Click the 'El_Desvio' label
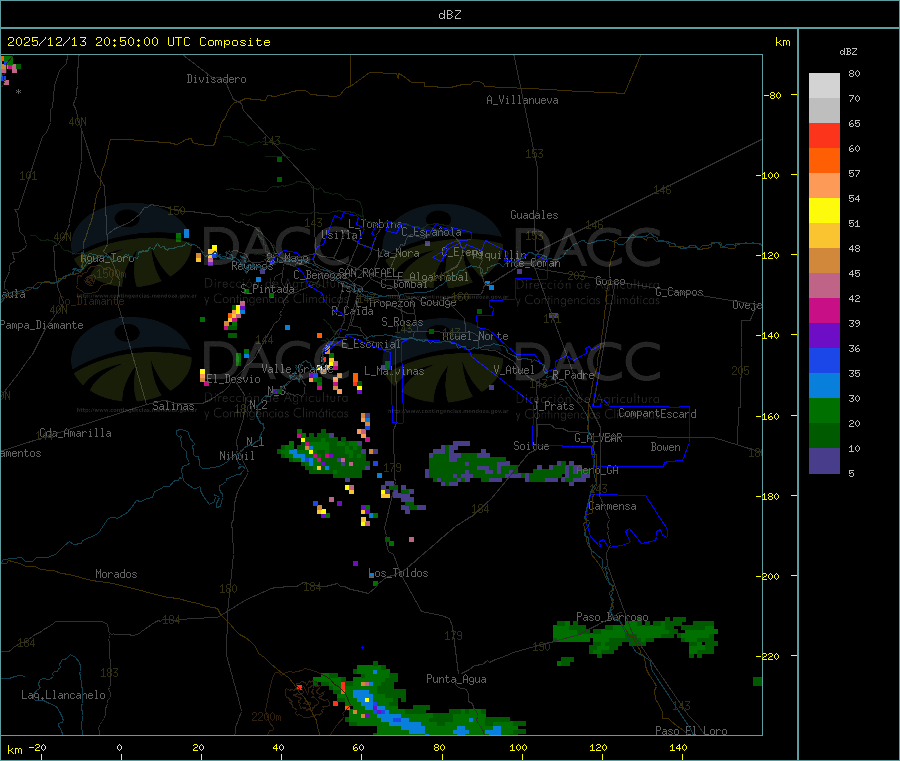The height and width of the screenshot is (761, 900). click(x=234, y=379)
